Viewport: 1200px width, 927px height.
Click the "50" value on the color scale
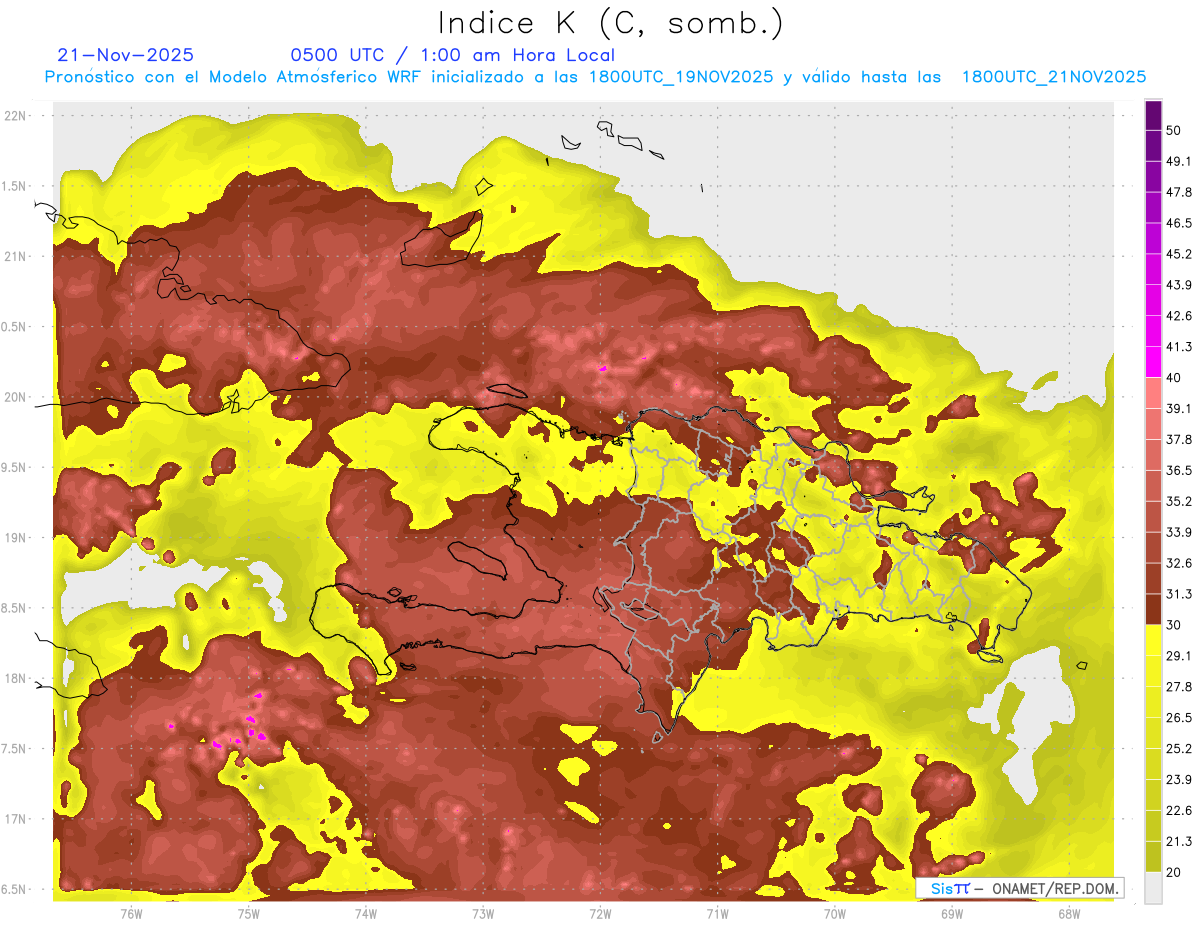[1174, 131]
